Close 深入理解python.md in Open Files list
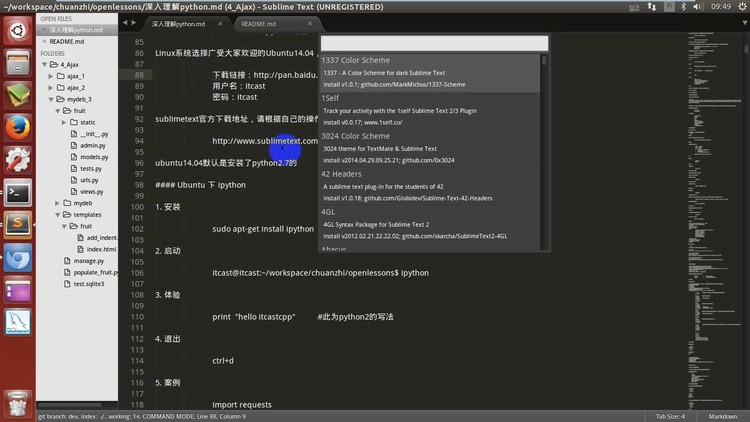Screen dimensions: 750x422 (x=44, y=30)
